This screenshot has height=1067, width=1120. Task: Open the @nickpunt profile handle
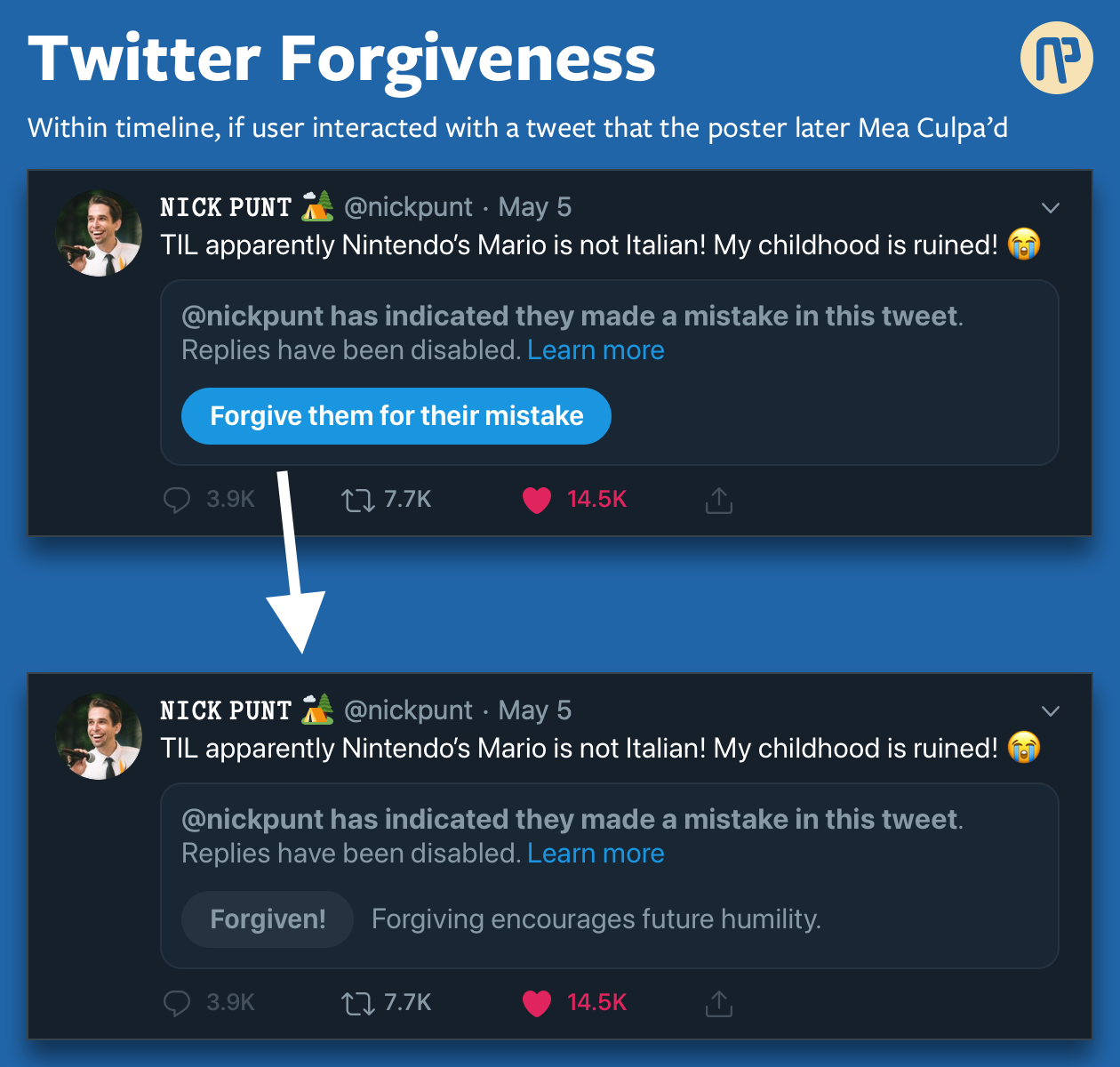pos(409,206)
